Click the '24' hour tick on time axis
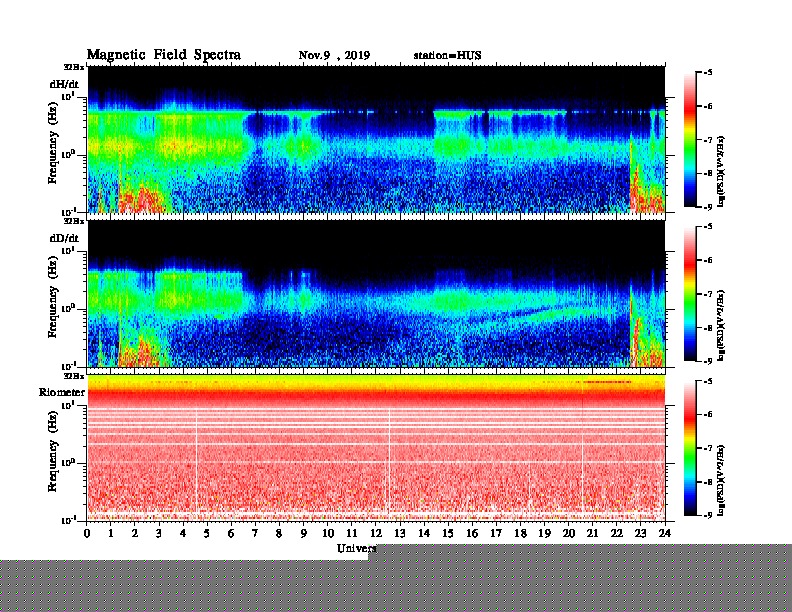Viewport: 792px width, 612px height. (x=665, y=533)
